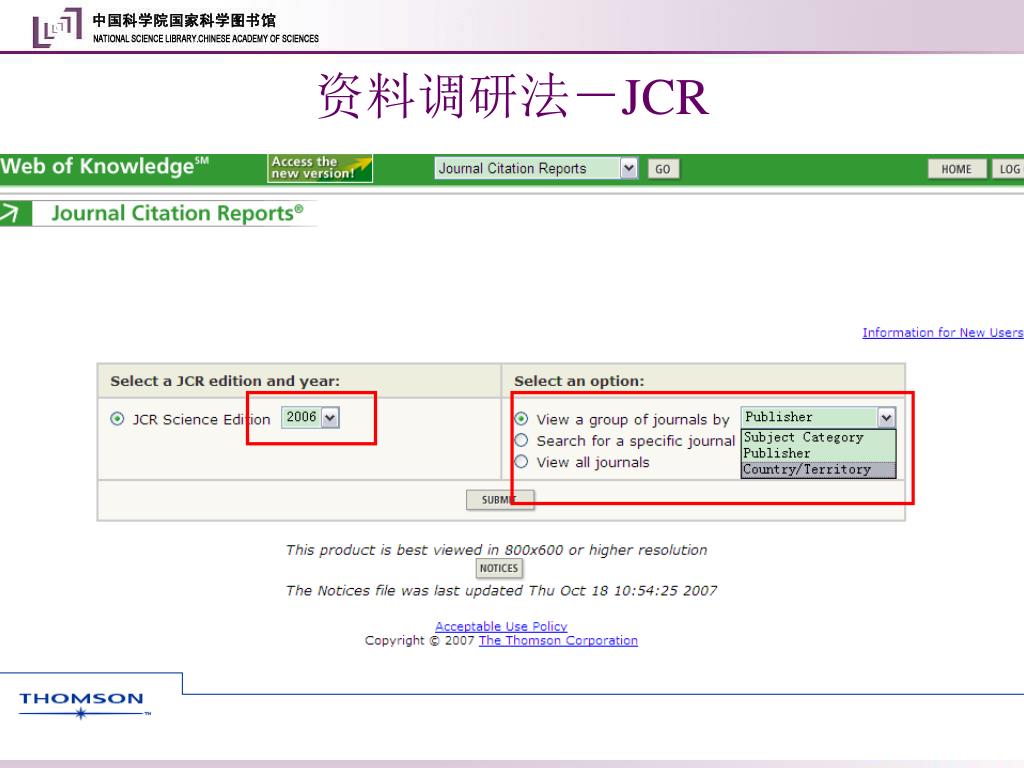Select View a group of journals by
Screen dimensions: 1024x768
click(x=521, y=419)
